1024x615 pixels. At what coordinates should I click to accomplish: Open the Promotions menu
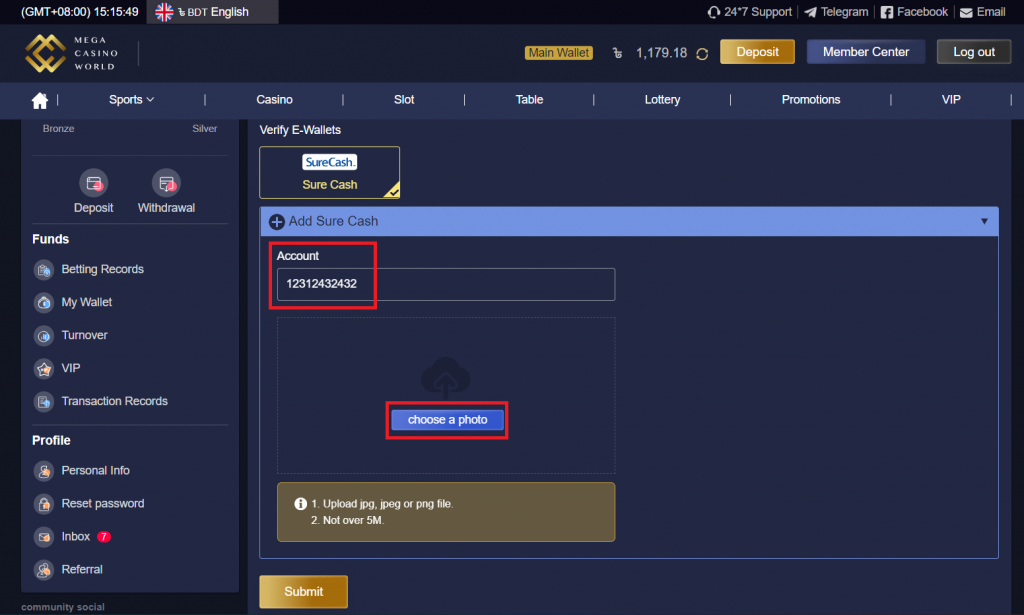pos(811,99)
